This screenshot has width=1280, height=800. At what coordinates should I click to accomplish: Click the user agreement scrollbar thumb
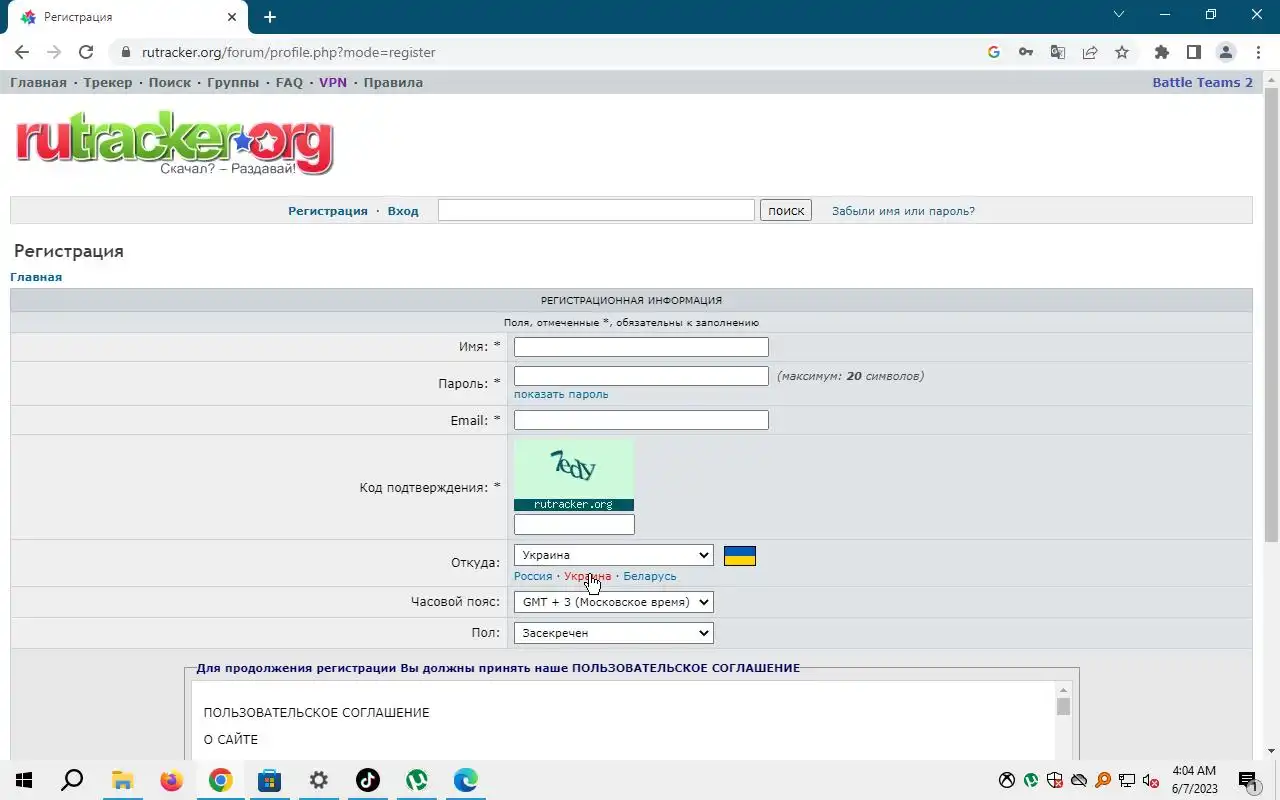tap(1063, 706)
